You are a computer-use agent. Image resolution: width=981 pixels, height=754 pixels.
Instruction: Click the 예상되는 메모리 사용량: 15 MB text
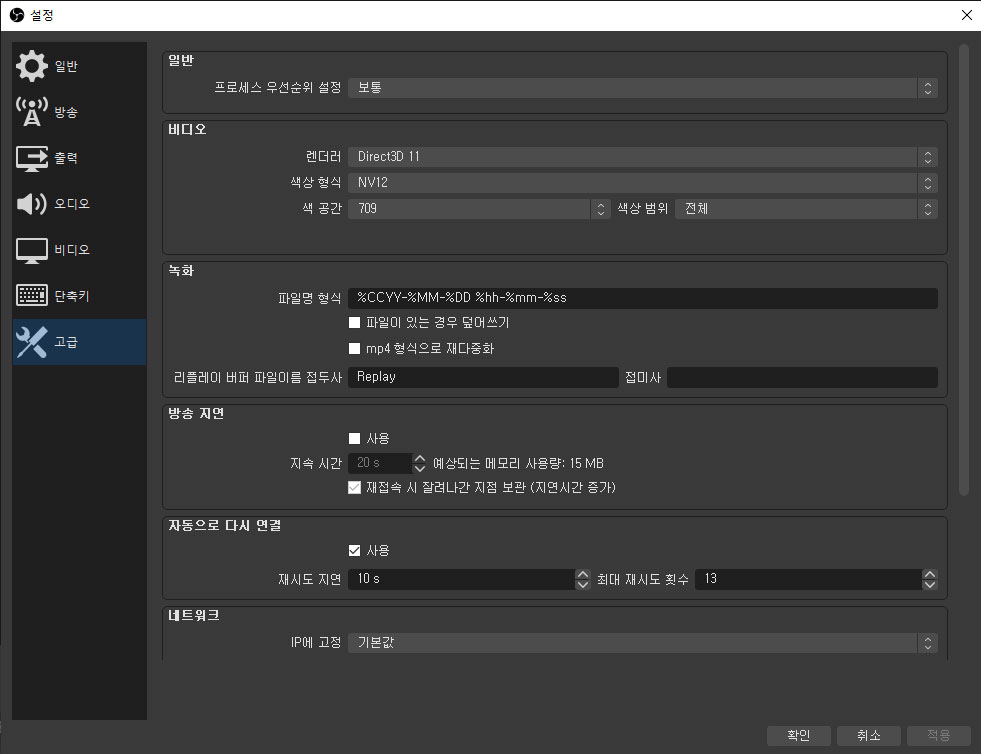point(518,463)
